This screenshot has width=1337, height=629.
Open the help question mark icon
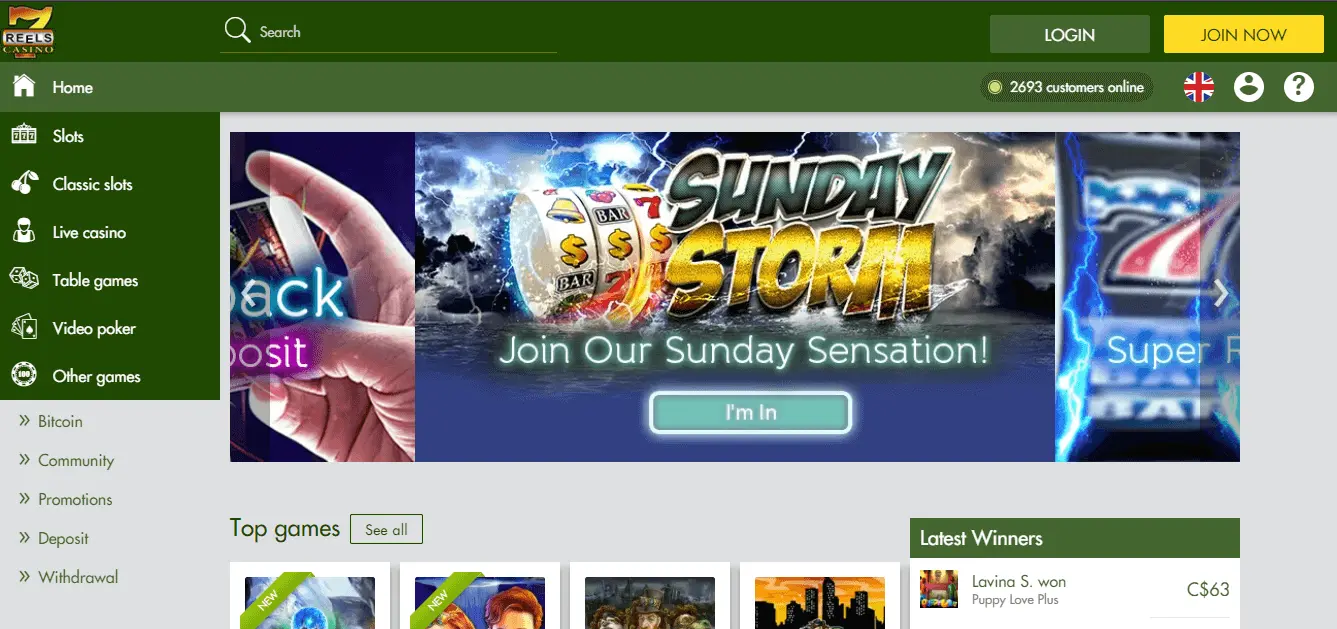click(1298, 87)
